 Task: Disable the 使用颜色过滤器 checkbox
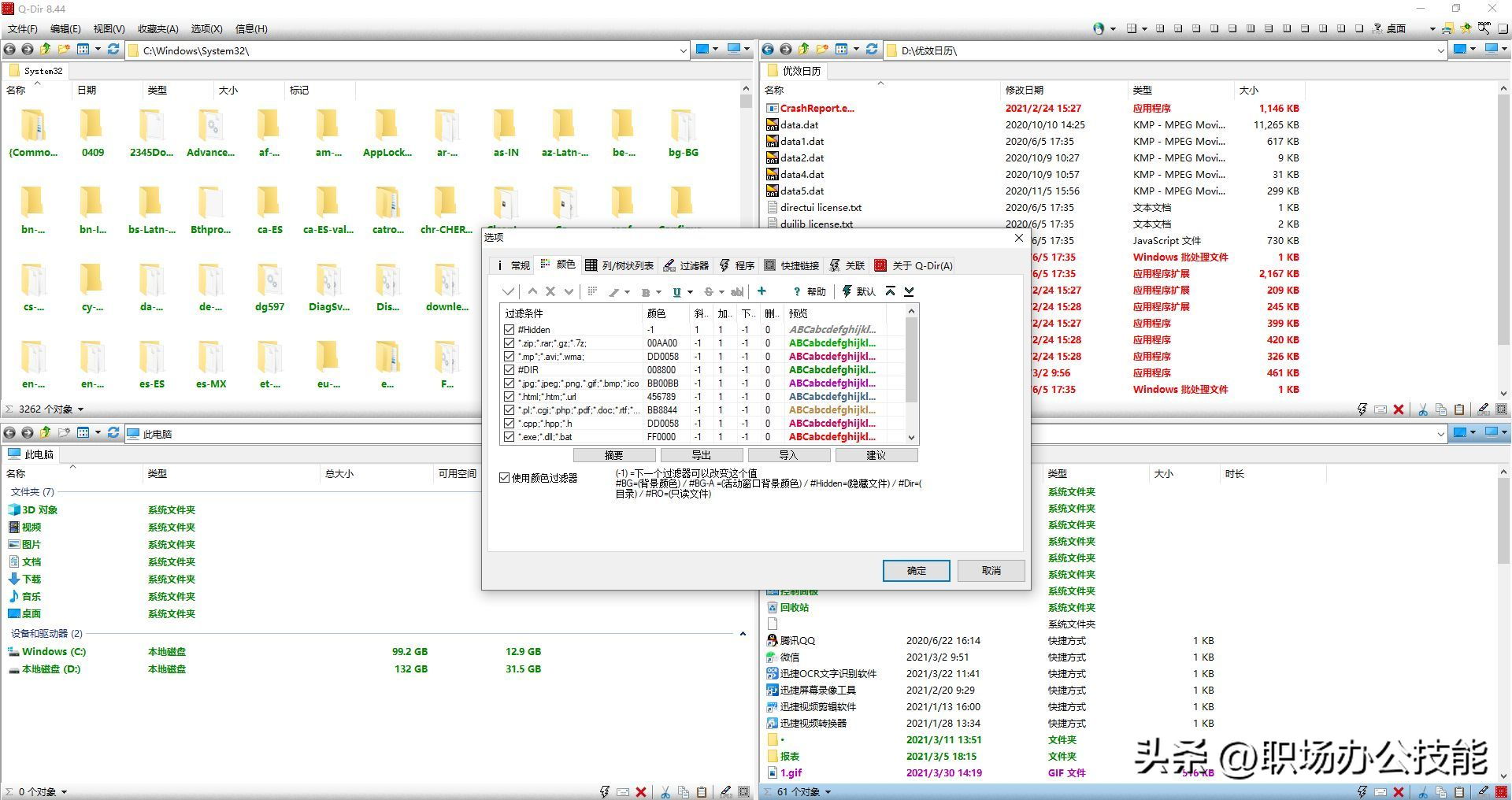[505, 478]
